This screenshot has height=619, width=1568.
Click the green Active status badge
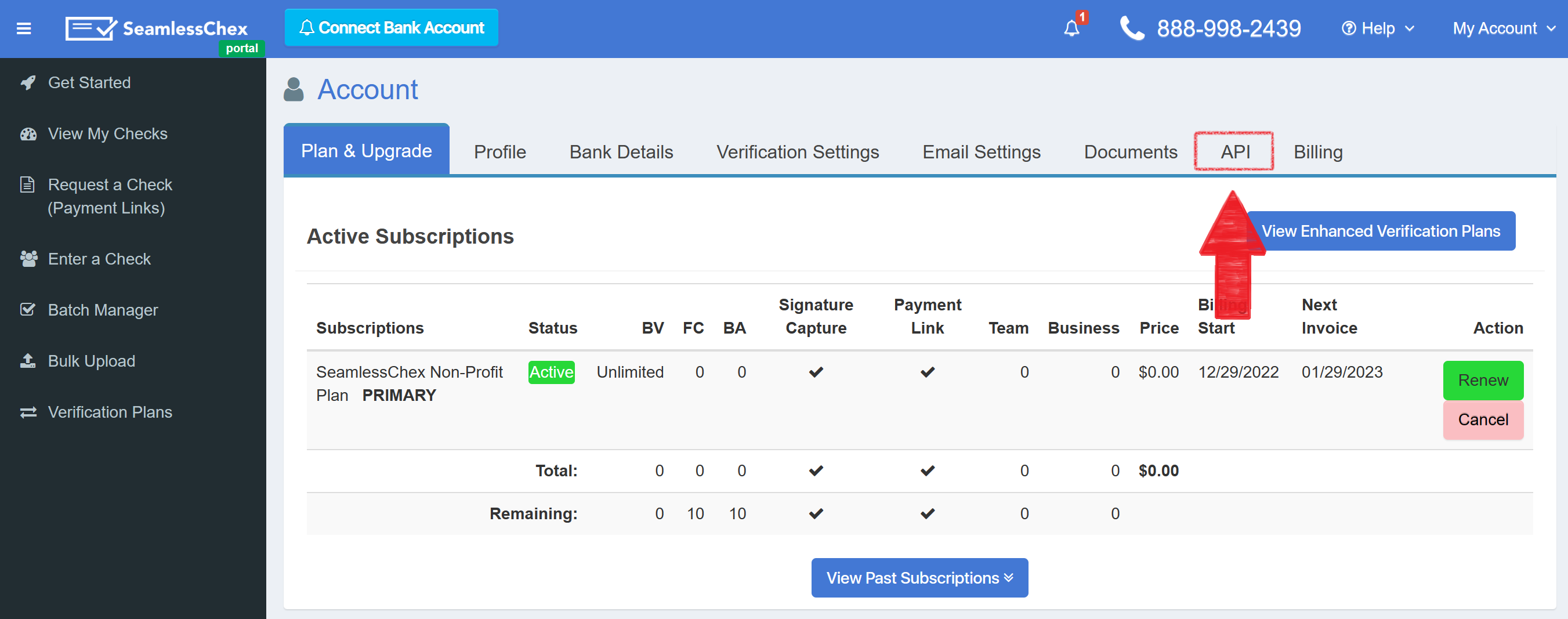coord(551,372)
